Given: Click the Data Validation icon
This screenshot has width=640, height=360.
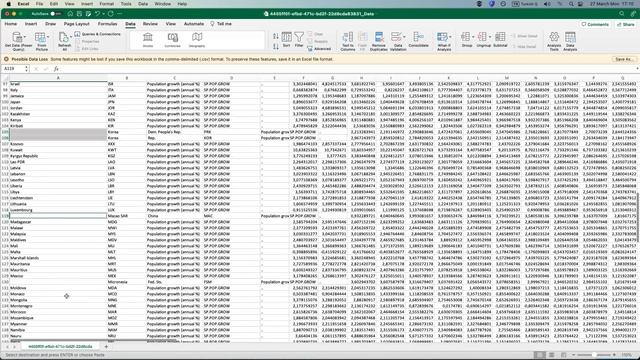Looking at the screenshot, I should pyautogui.click(x=396, y=37).
